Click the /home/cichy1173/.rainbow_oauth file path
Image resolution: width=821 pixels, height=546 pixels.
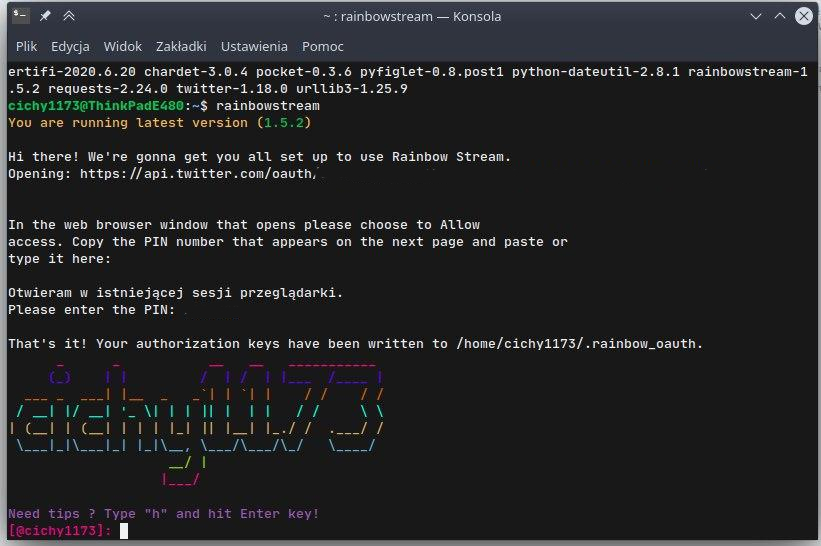[579, 343]
